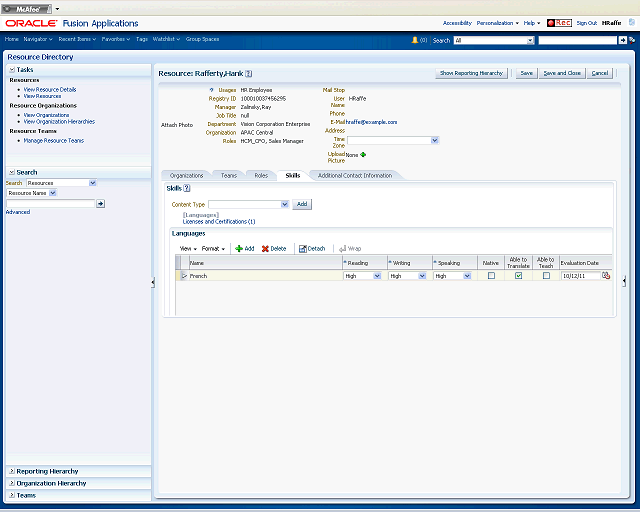The image size is (640, 512).
Task: Collapse the right pane splitter arrow
Action: [624, 281]
